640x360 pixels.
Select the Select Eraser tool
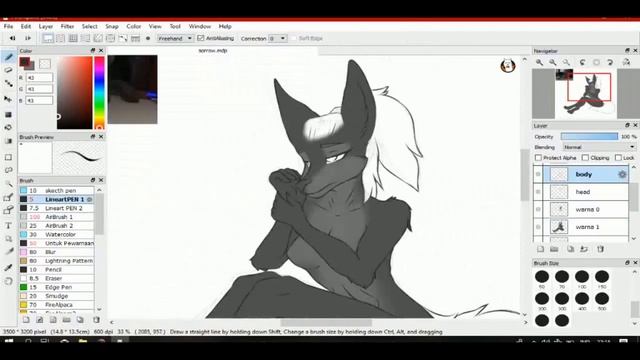pyautogui.click(x=9, y=210)
